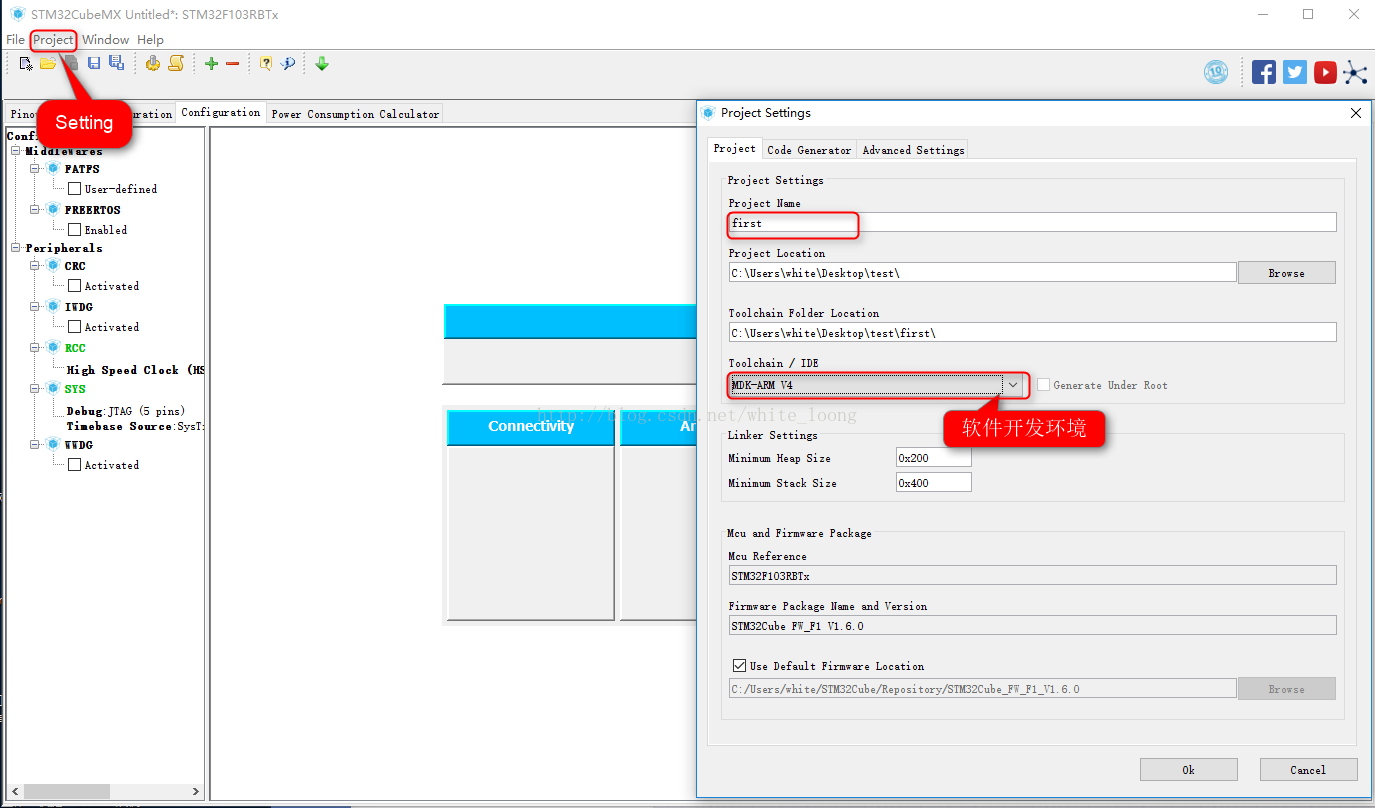Click the scroll right arrow of tree panel
Image resolution: width=1375 pixels, height=808 pixels.
pos(196,791)
